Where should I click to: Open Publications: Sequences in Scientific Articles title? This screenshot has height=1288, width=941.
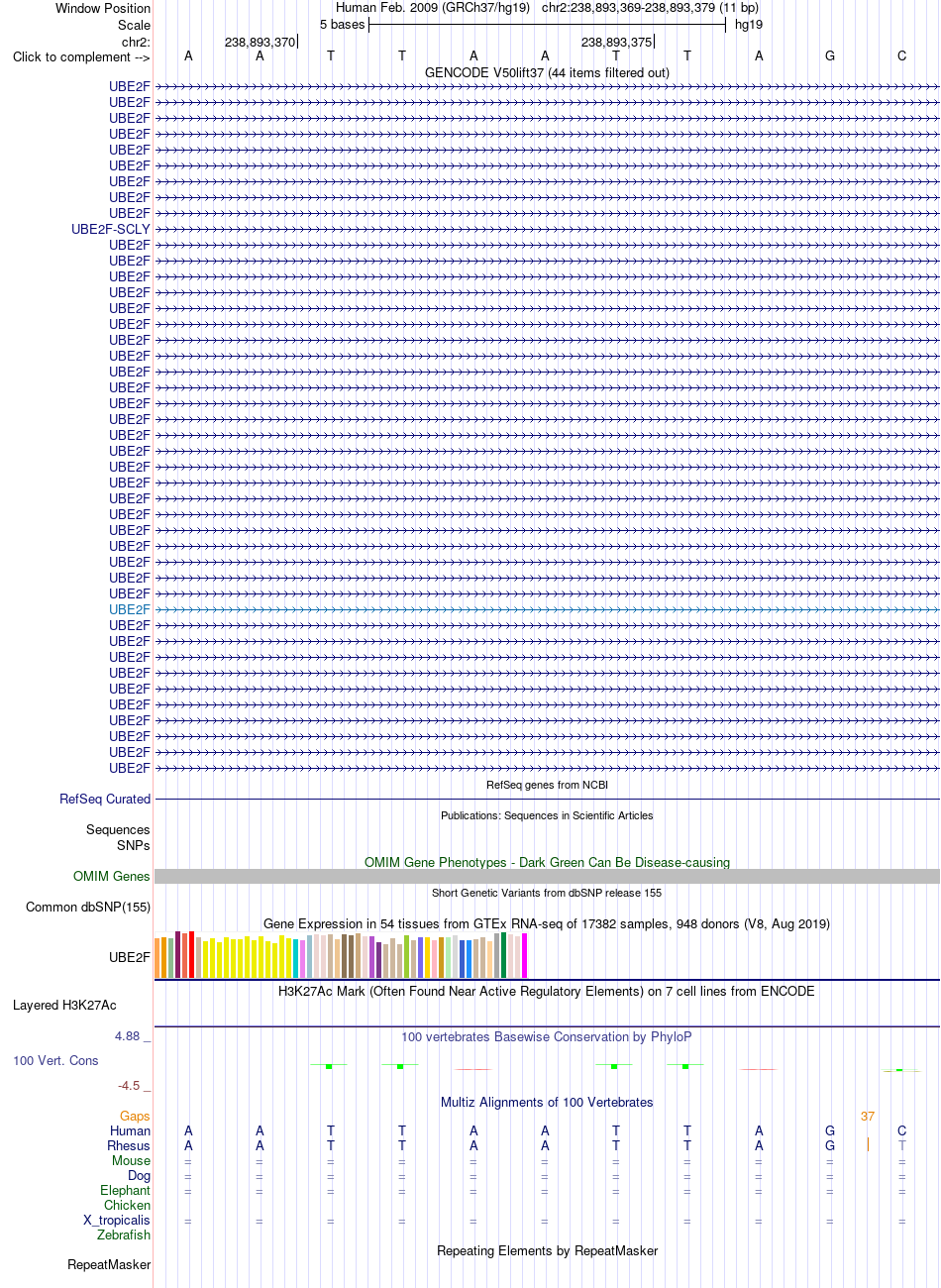547,815
